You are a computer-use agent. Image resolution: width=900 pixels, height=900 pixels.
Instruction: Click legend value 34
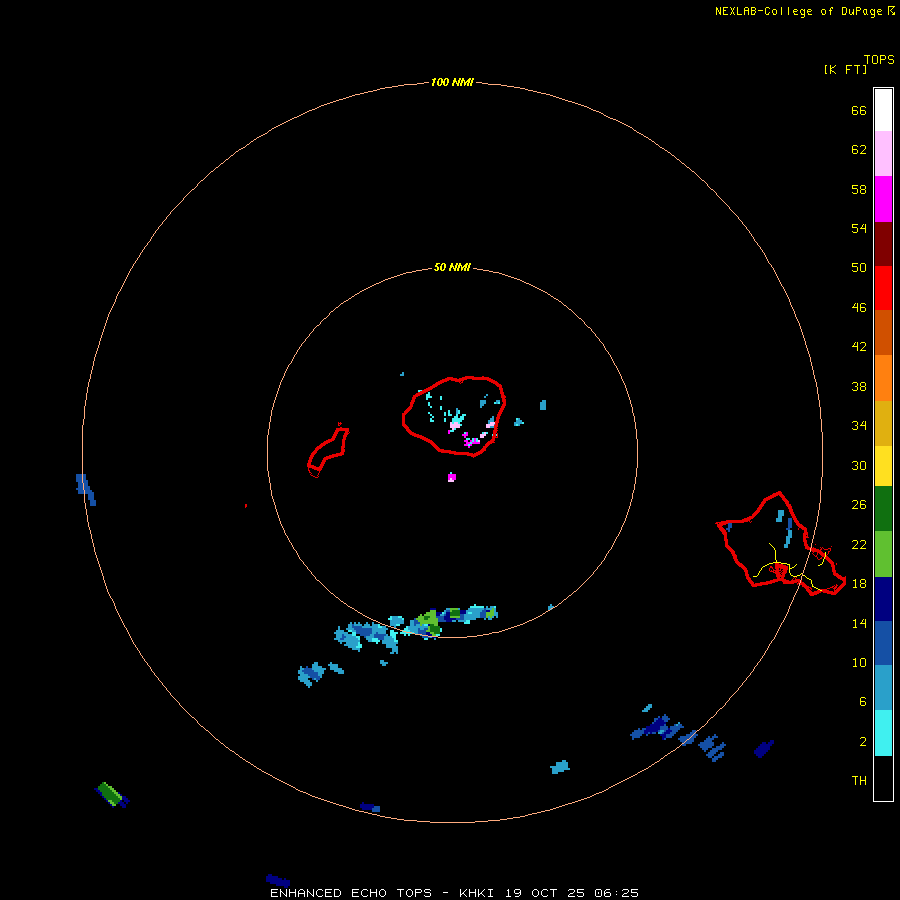(859, 426)
